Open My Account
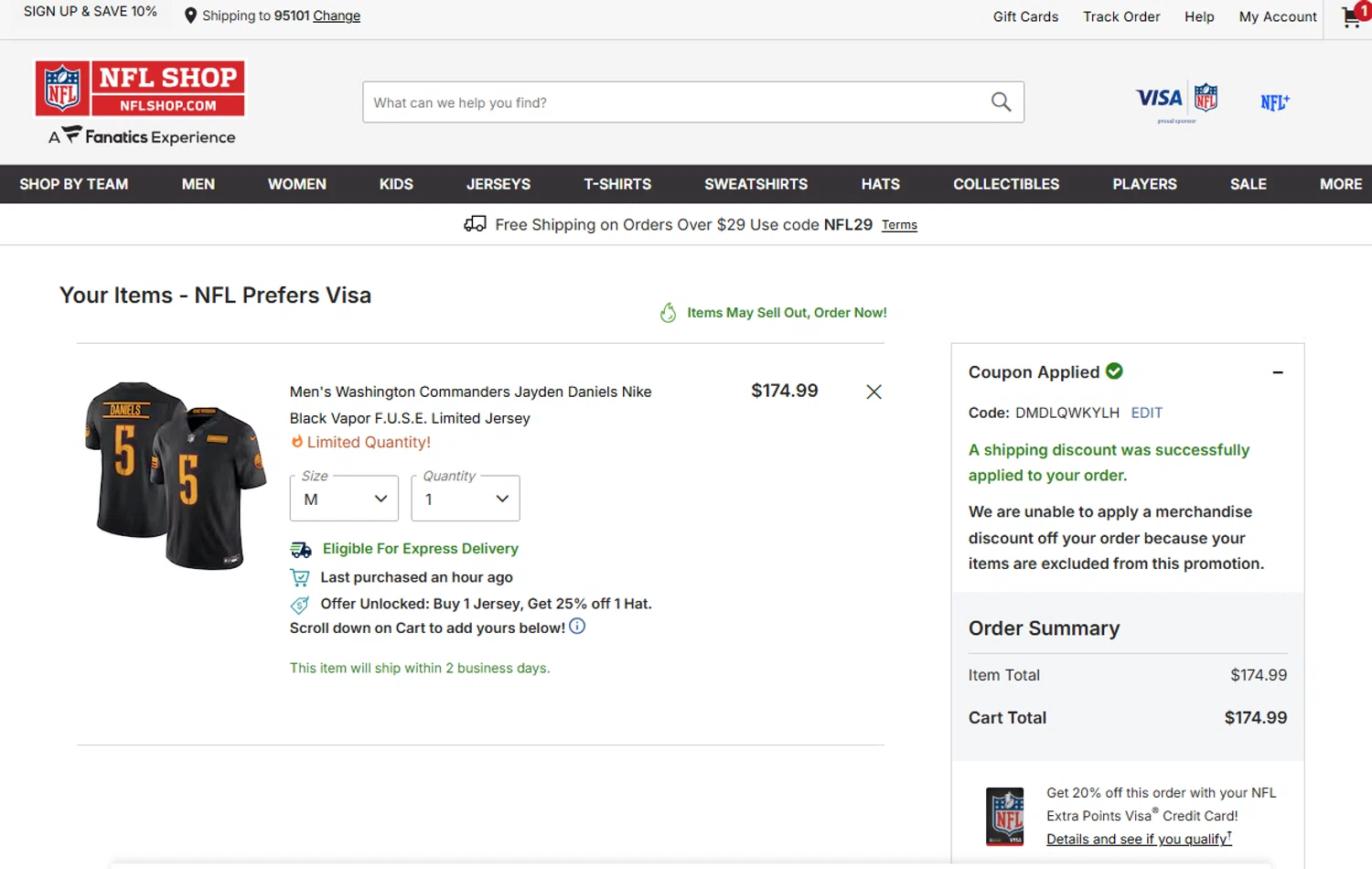The width and height of the screenshot is (1372, 869). click(1278, 16)
